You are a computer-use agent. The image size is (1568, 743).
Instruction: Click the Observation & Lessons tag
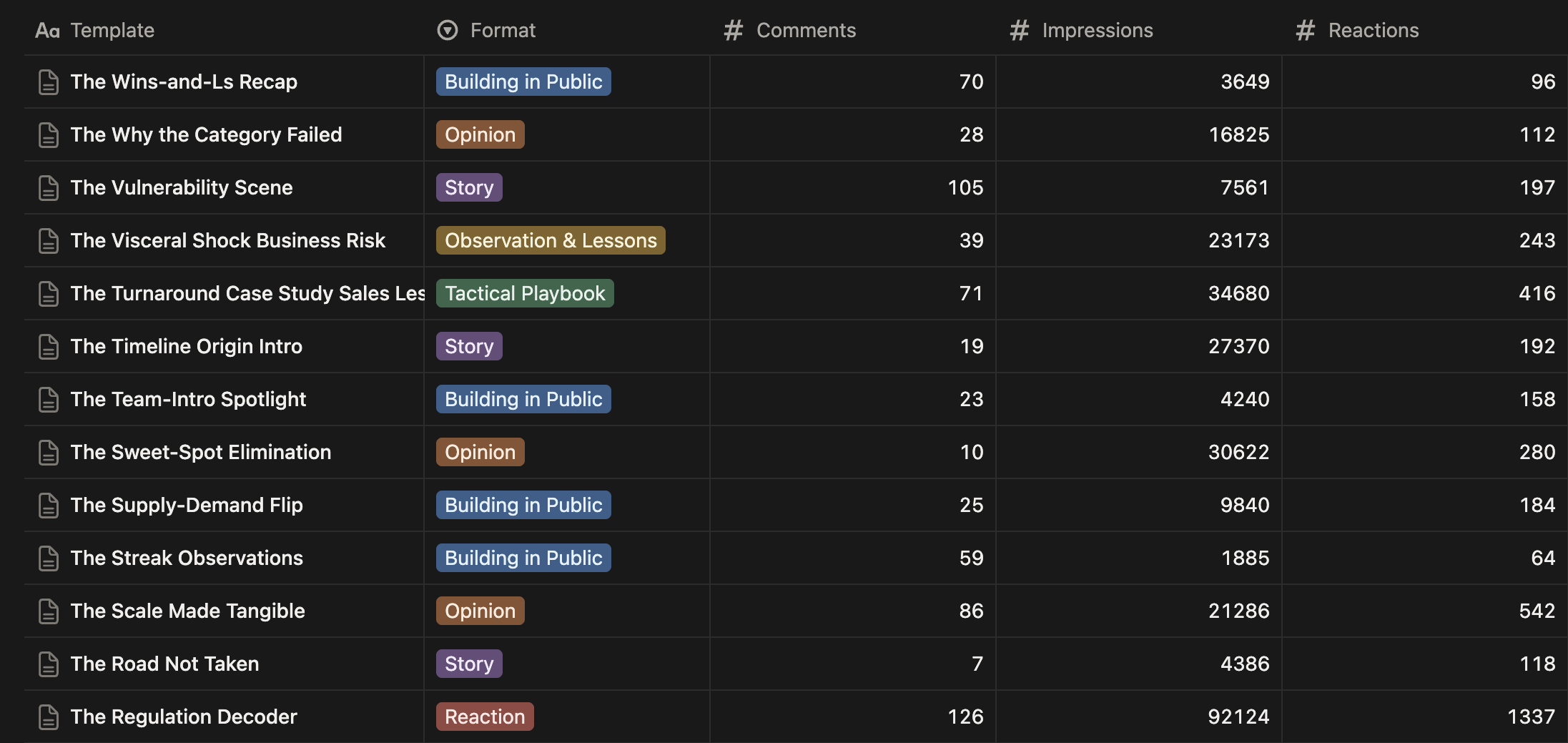point(551,240)
